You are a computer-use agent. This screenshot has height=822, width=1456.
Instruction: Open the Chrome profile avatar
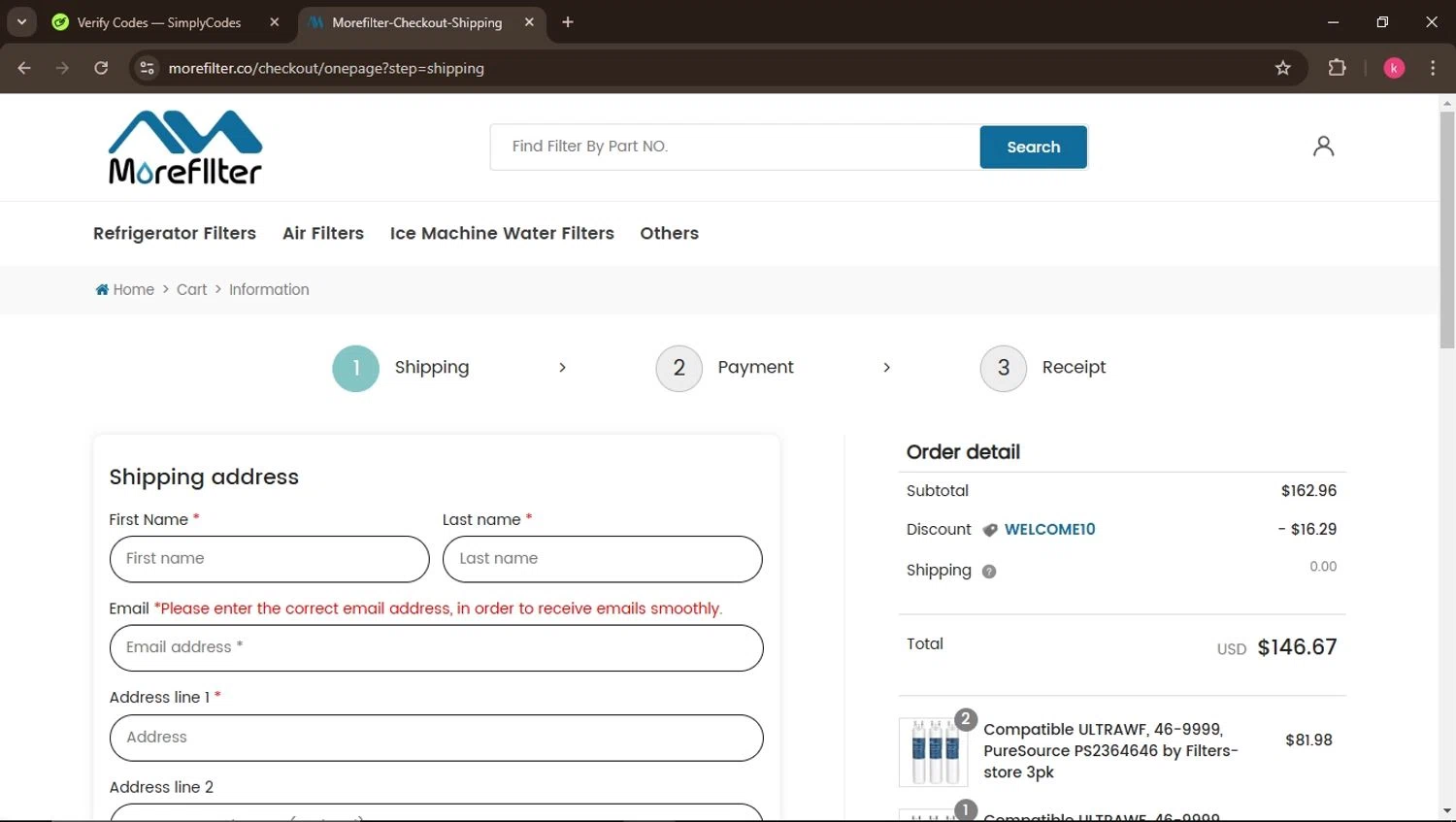click(1394, 68)
